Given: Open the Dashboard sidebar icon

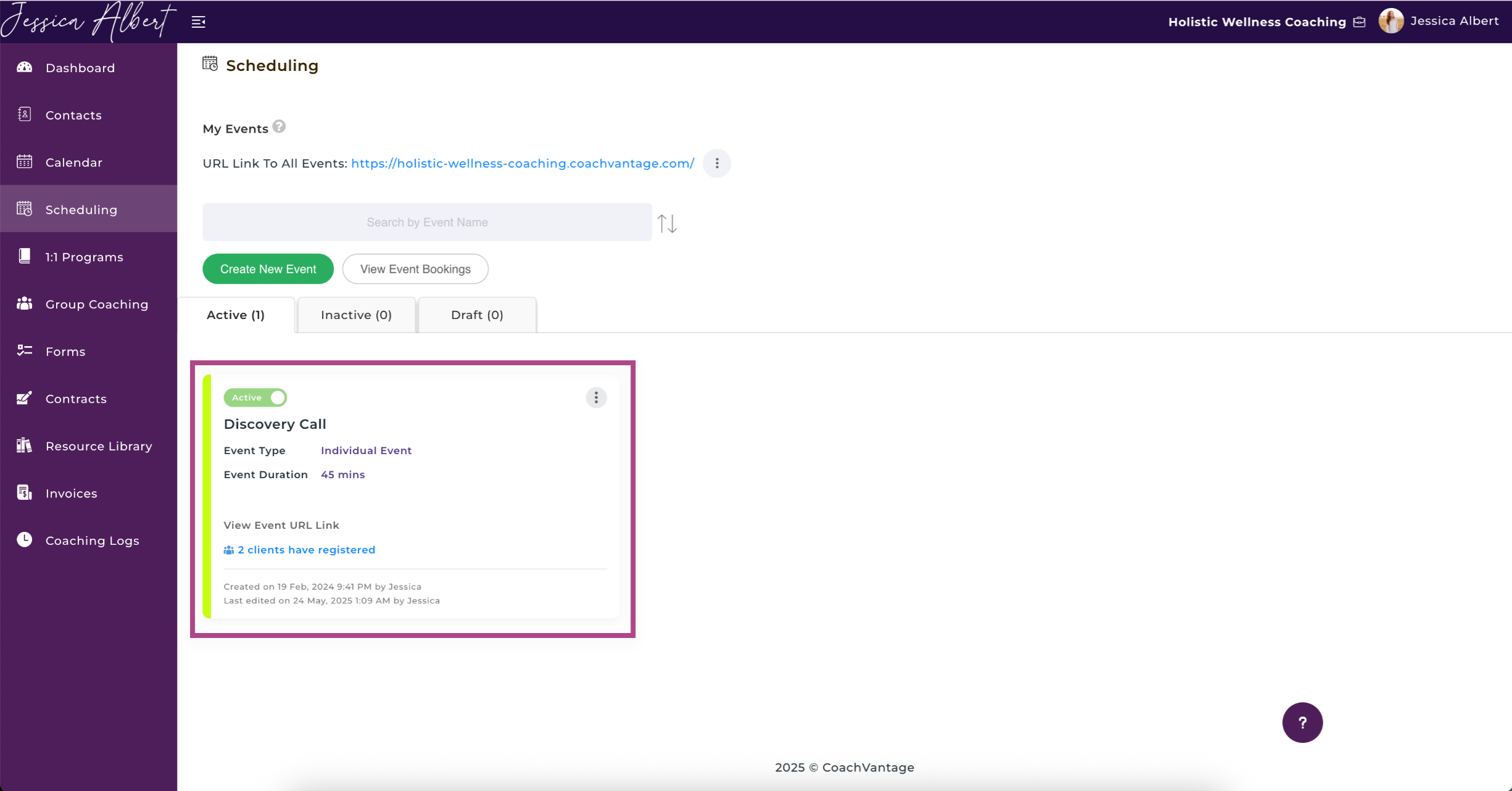Looking at the screenshot, I should coord(25,67).
